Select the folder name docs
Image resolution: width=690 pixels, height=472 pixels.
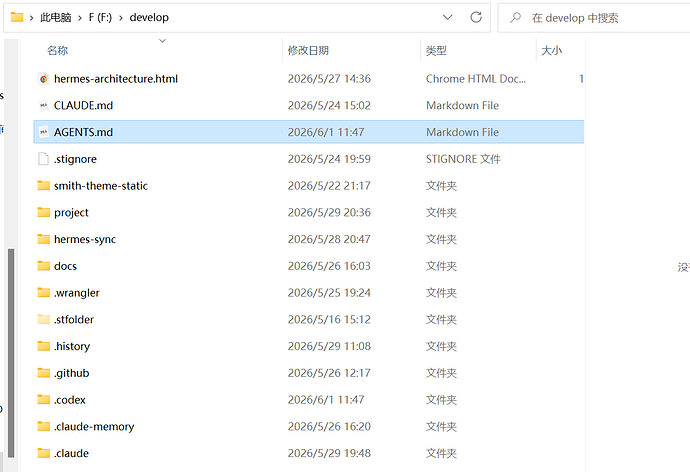(65, 266)
